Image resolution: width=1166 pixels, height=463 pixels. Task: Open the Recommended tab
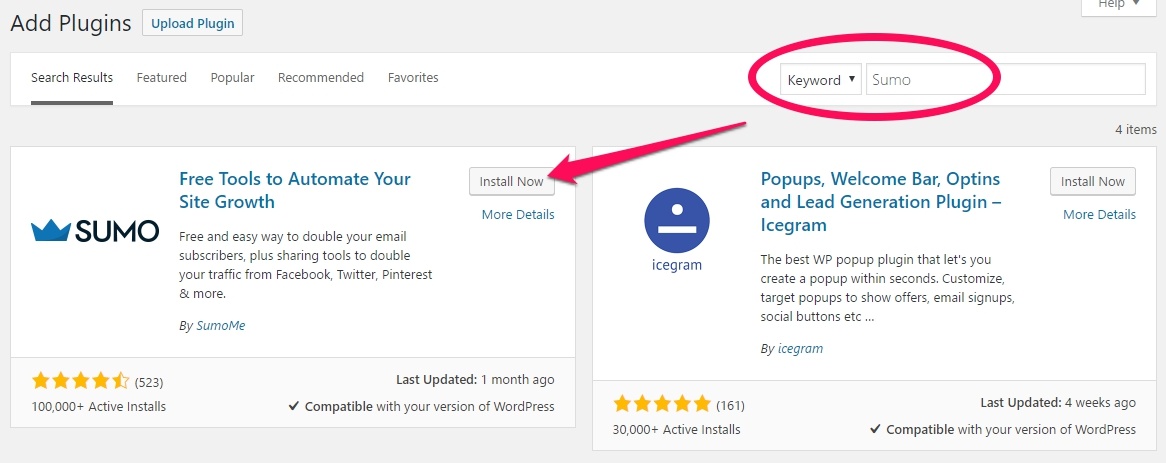point(321,77)
